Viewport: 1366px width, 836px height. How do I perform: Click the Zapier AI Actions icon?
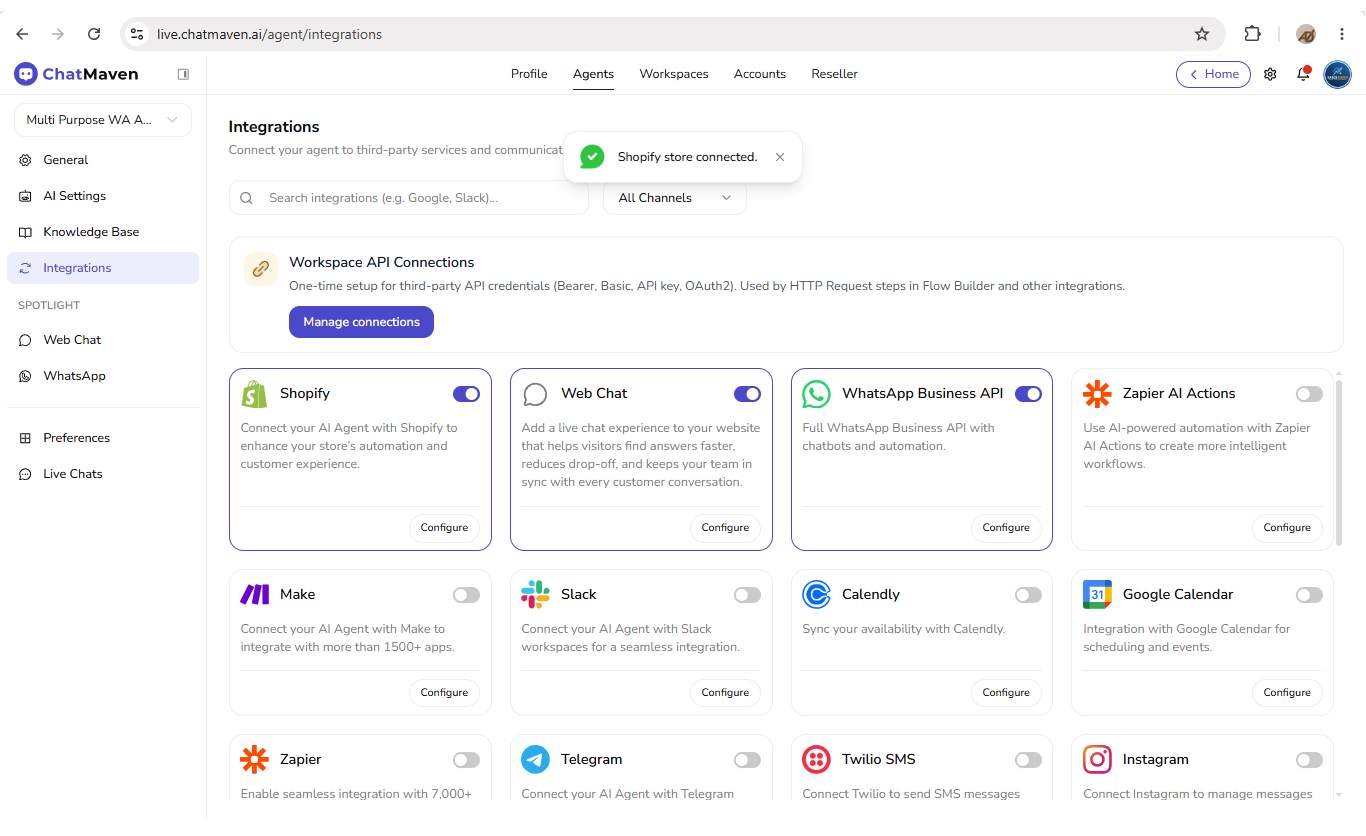click(x=1097, y=394)
